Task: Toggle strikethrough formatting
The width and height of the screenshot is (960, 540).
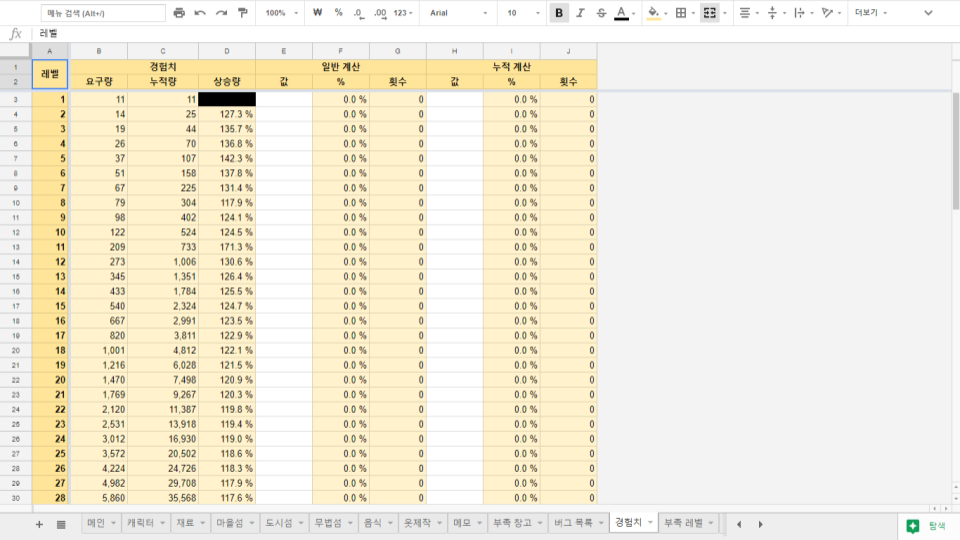Action: coord(600,13)
